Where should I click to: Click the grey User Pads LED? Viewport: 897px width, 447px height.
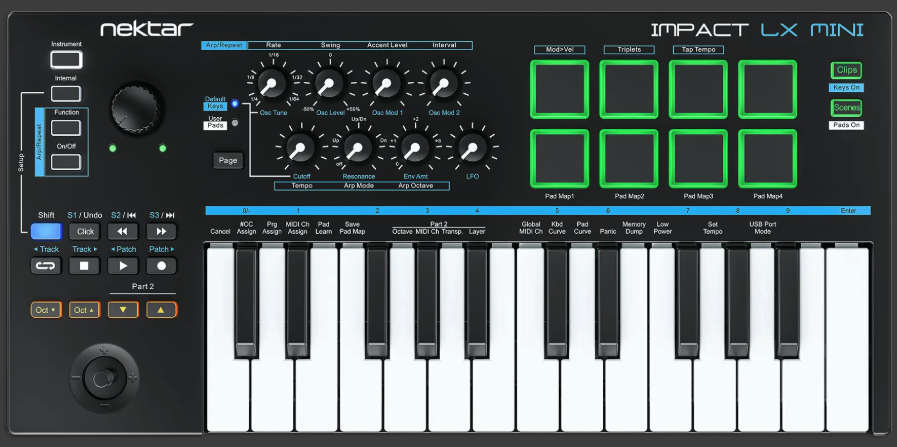click(235, 122)
